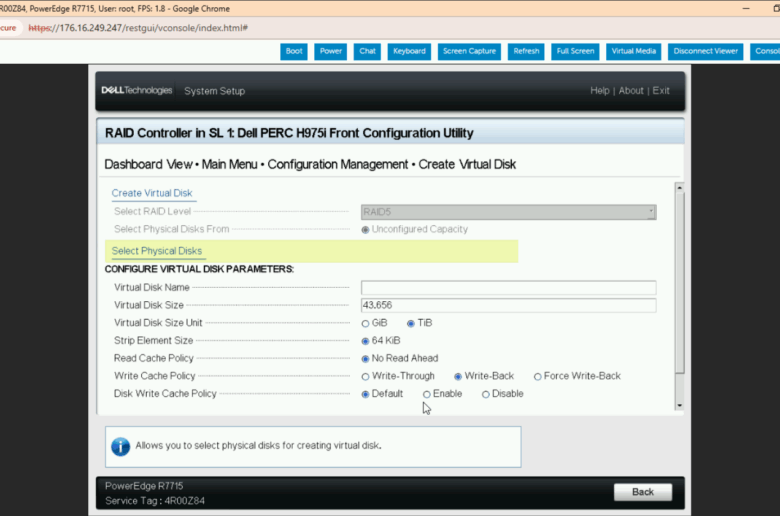Click the blue info icon
This screenshot has width=780, height=516.
pos(120,446)
